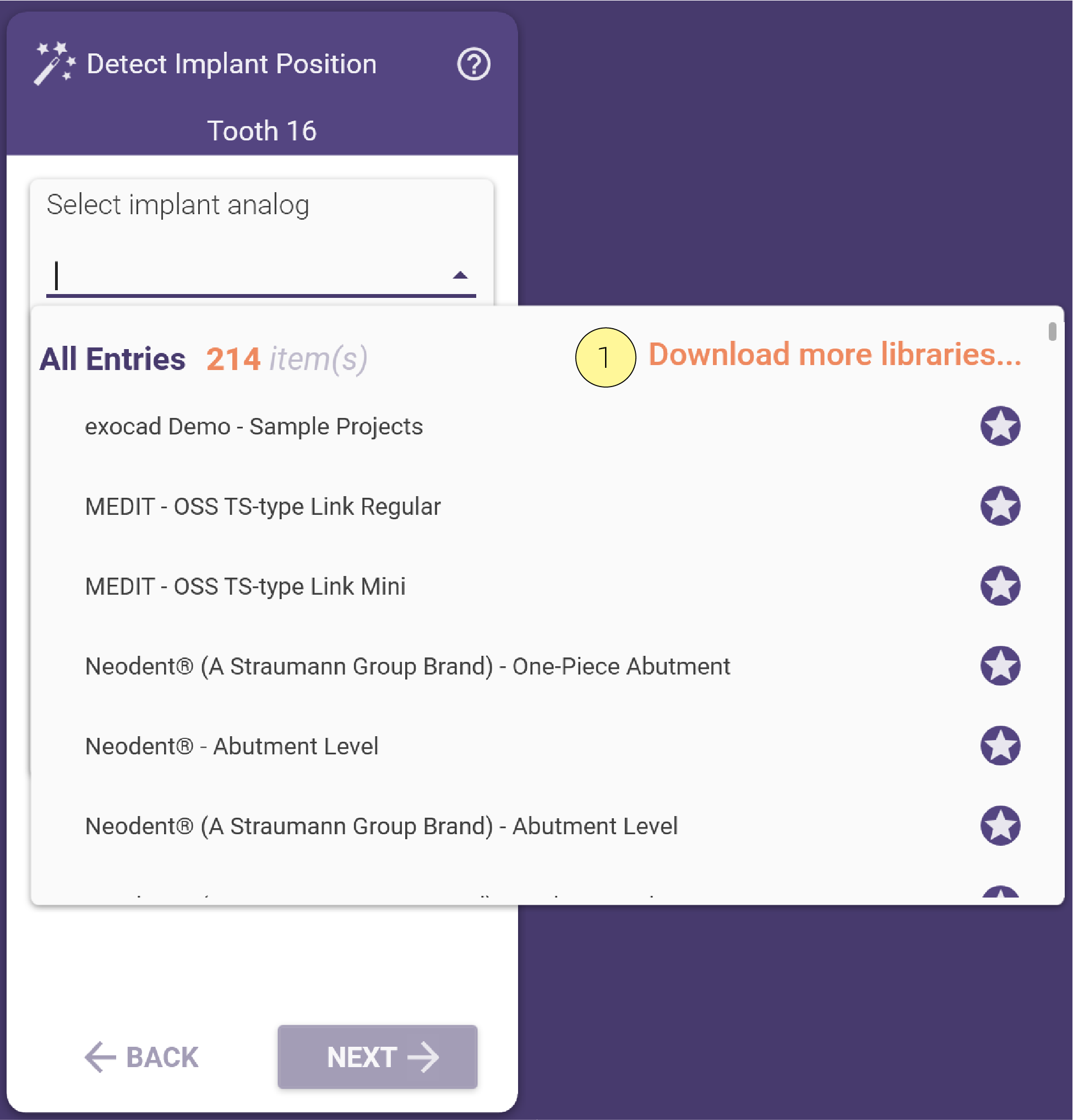This screenshot has height=1120, width=1073.
Task: Favorite the Neodent® - Abutment Level entry
Action: point(1000,746)
